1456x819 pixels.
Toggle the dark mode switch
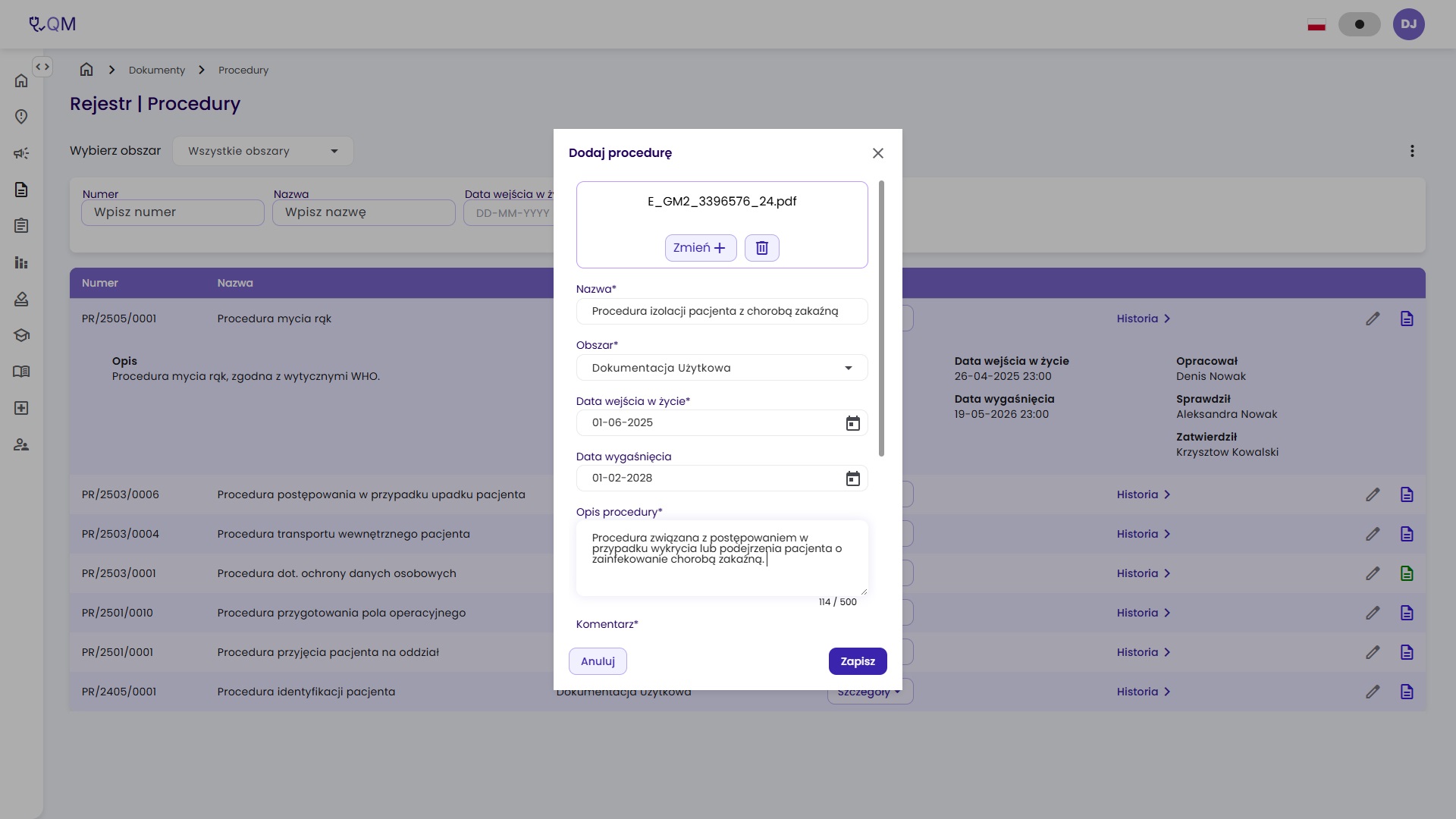click(1359, 24)
